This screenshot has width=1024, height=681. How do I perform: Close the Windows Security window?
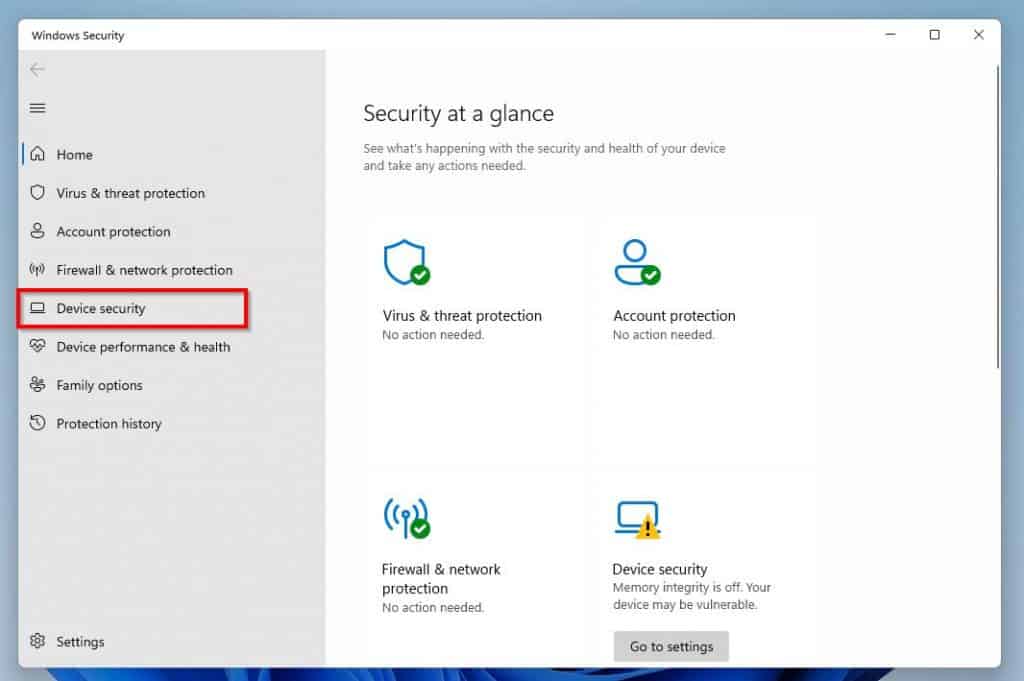tap(978, 35)
